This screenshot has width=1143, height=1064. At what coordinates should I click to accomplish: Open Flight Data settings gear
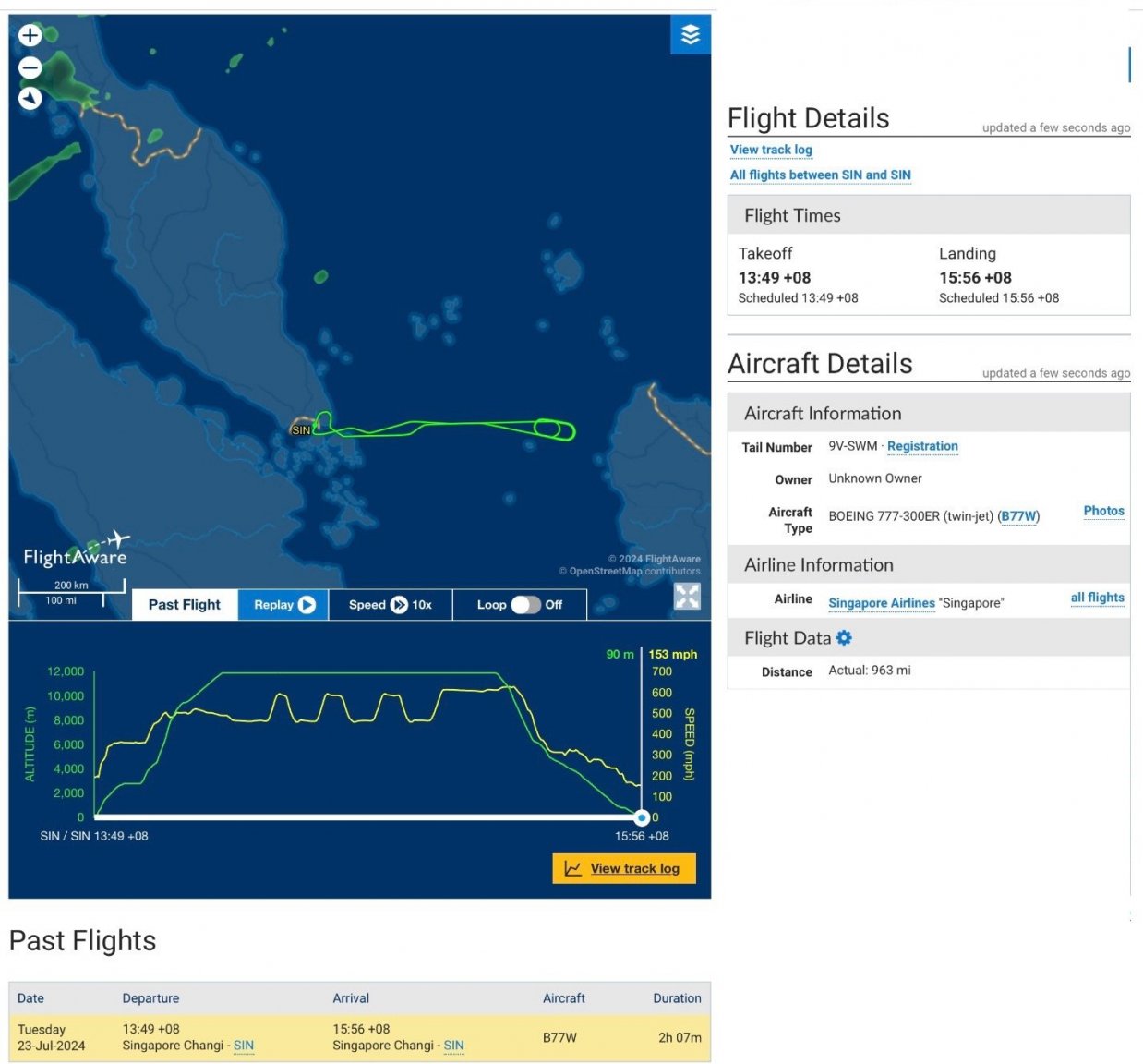click(844, 638)
